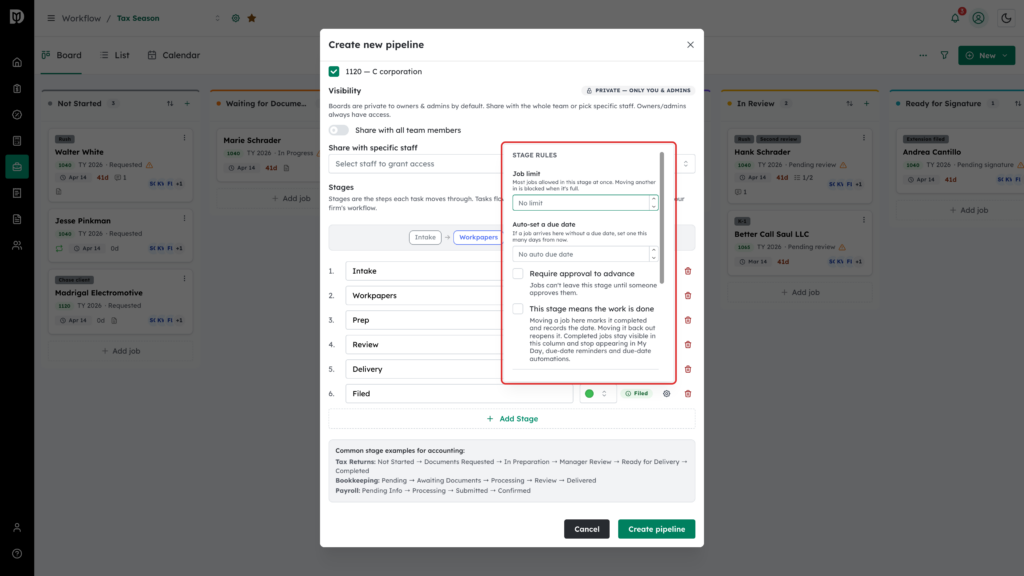Viewport: 1024px width, 576px height.
Task: Pick the green color swatch on Filed stage
Action: [589, 394]
